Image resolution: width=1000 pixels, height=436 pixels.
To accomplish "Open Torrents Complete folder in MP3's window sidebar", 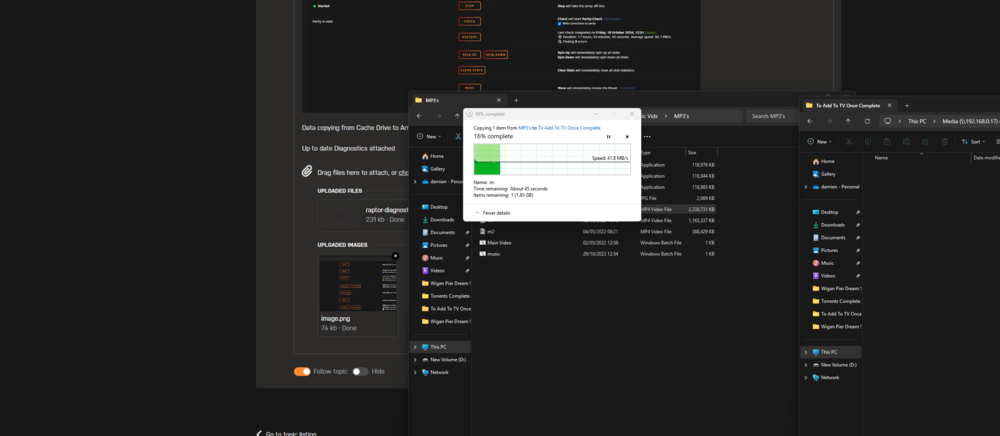I will tap(446, 296).
